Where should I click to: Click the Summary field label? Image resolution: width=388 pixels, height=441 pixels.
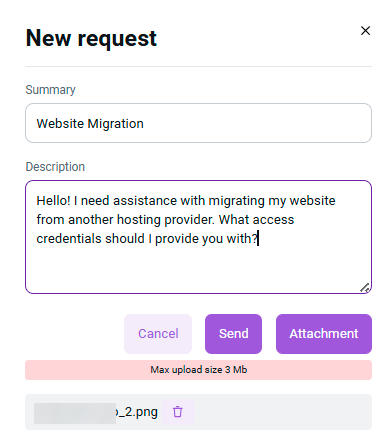[50, 90]
